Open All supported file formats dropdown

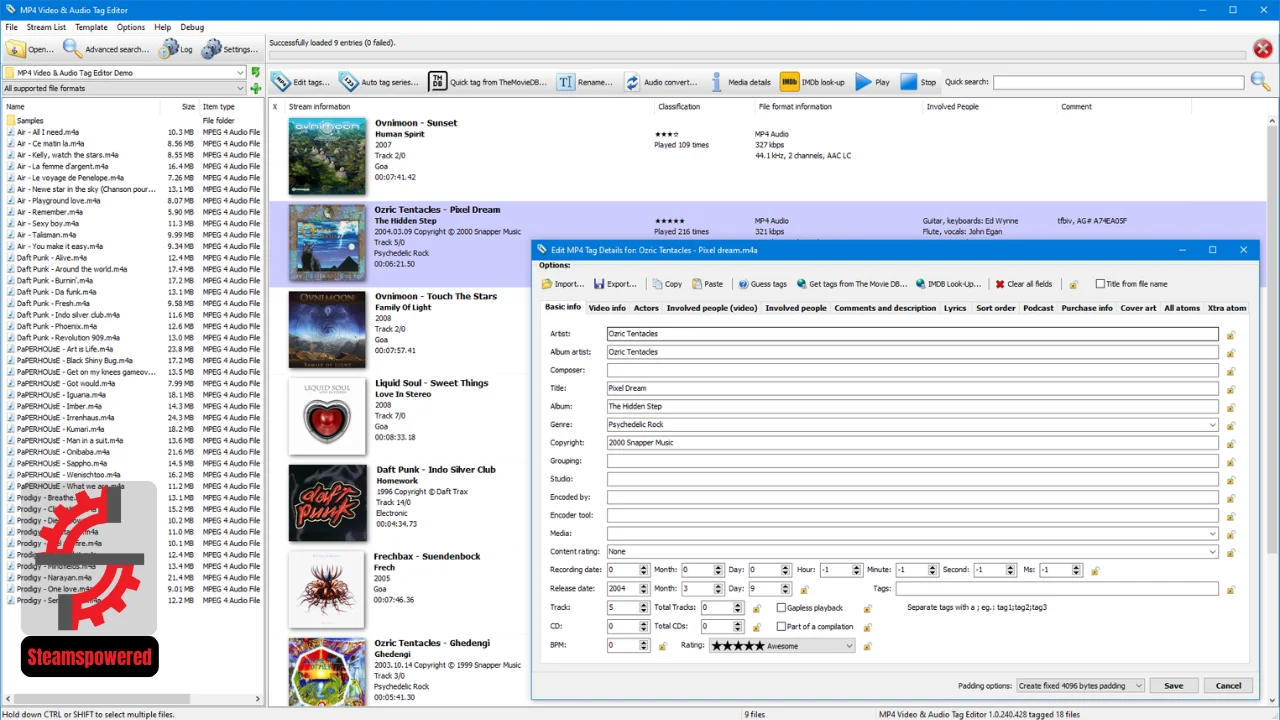[124, 88]
